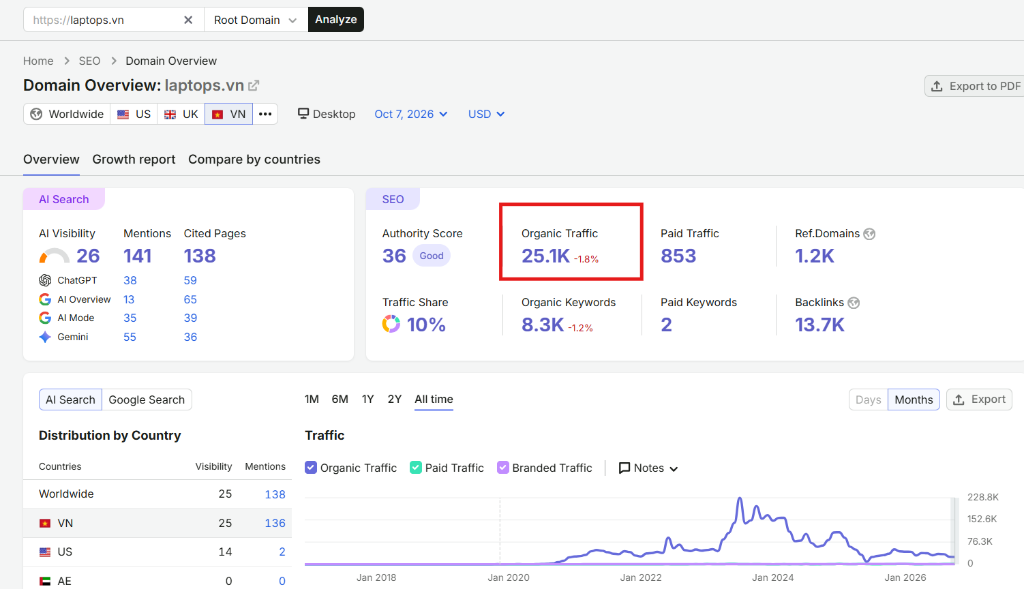The width and height of the screenshot is (1024, 589).
Task: Open Authority Score 36 value
Action: pyautogui.click(x=394, y=256)
